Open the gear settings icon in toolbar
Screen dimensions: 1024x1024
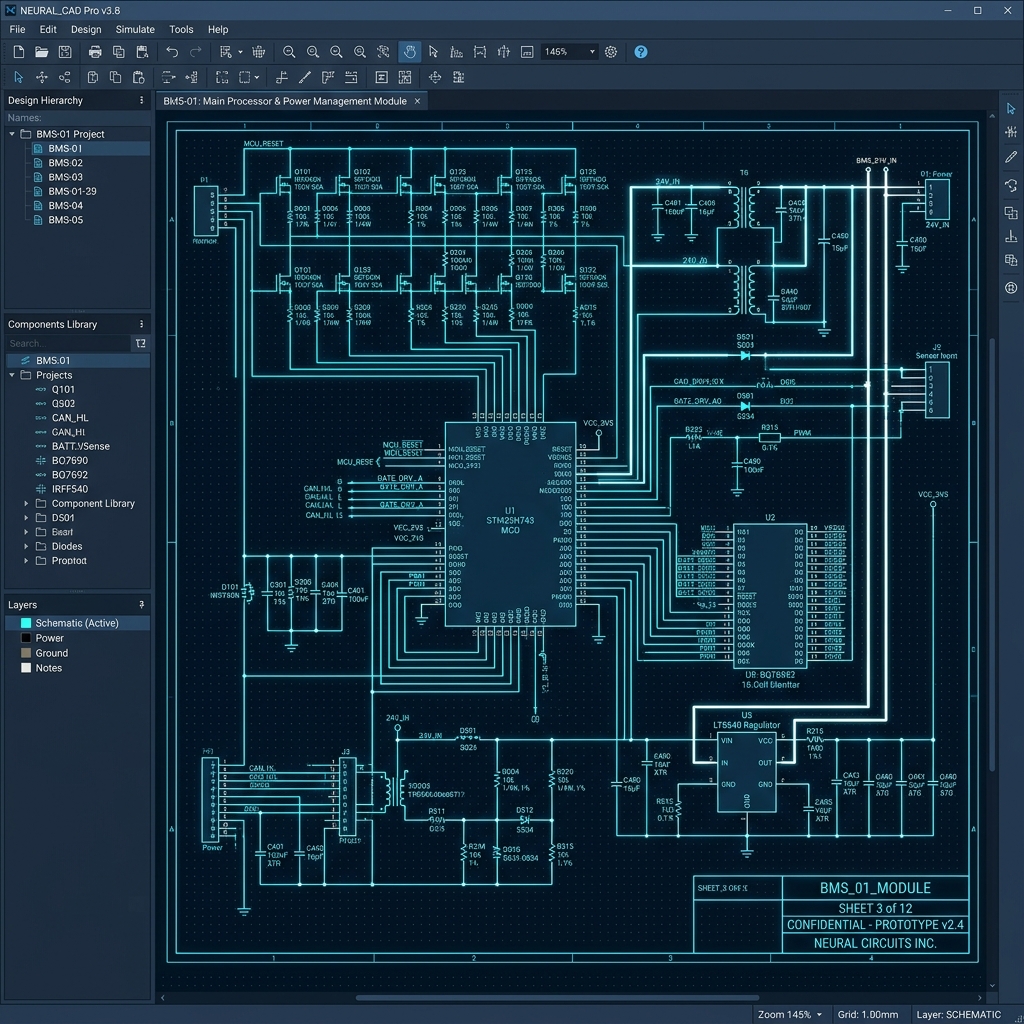point(611,52)
